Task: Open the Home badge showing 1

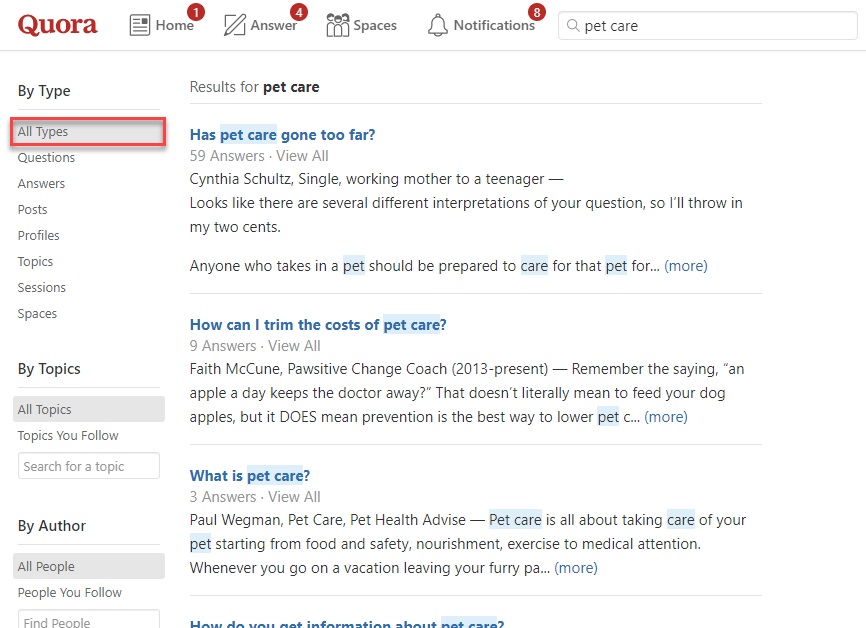Action: pos(196,12)
